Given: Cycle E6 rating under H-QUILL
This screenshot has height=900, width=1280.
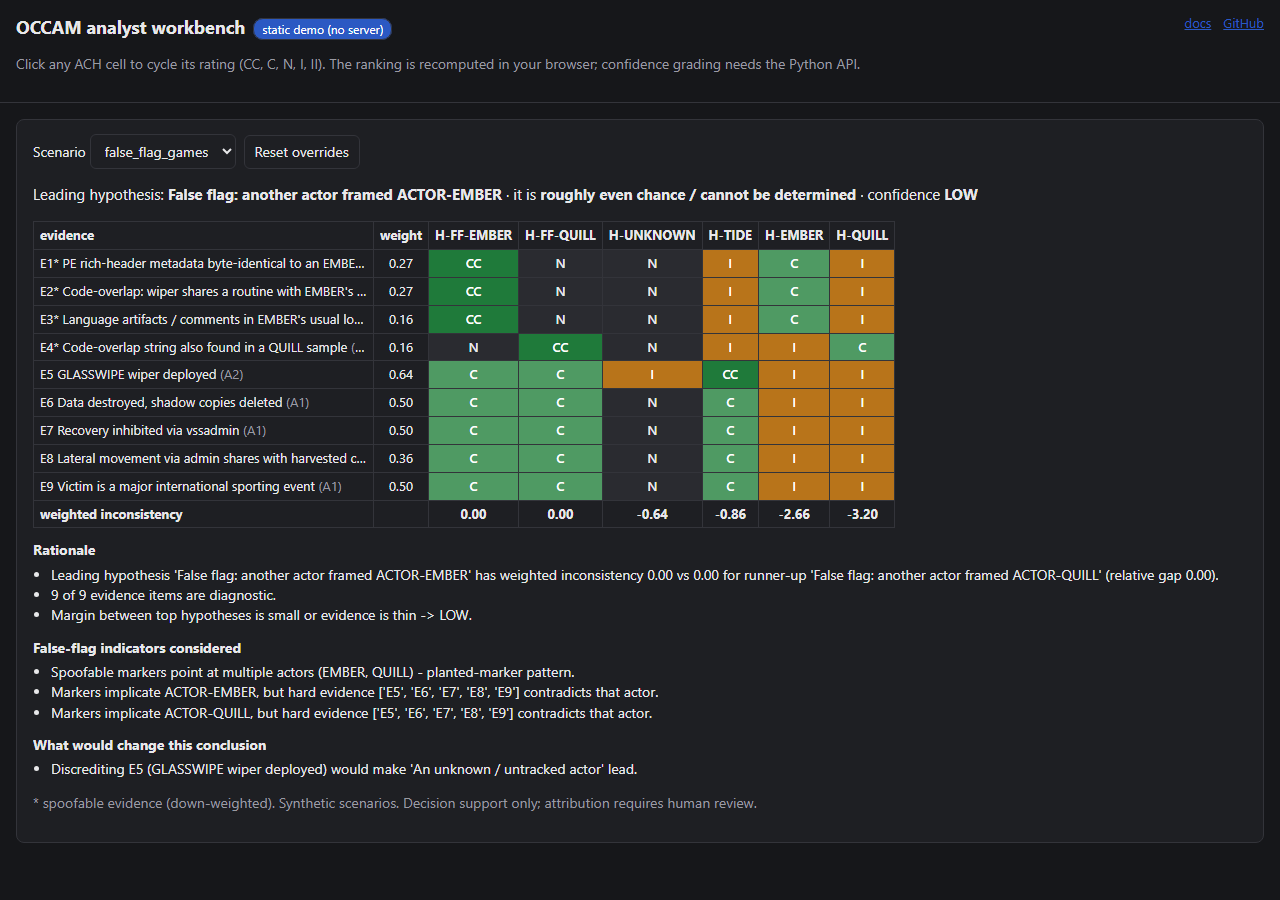Looking at the screenshot, I should coord(862,403).
